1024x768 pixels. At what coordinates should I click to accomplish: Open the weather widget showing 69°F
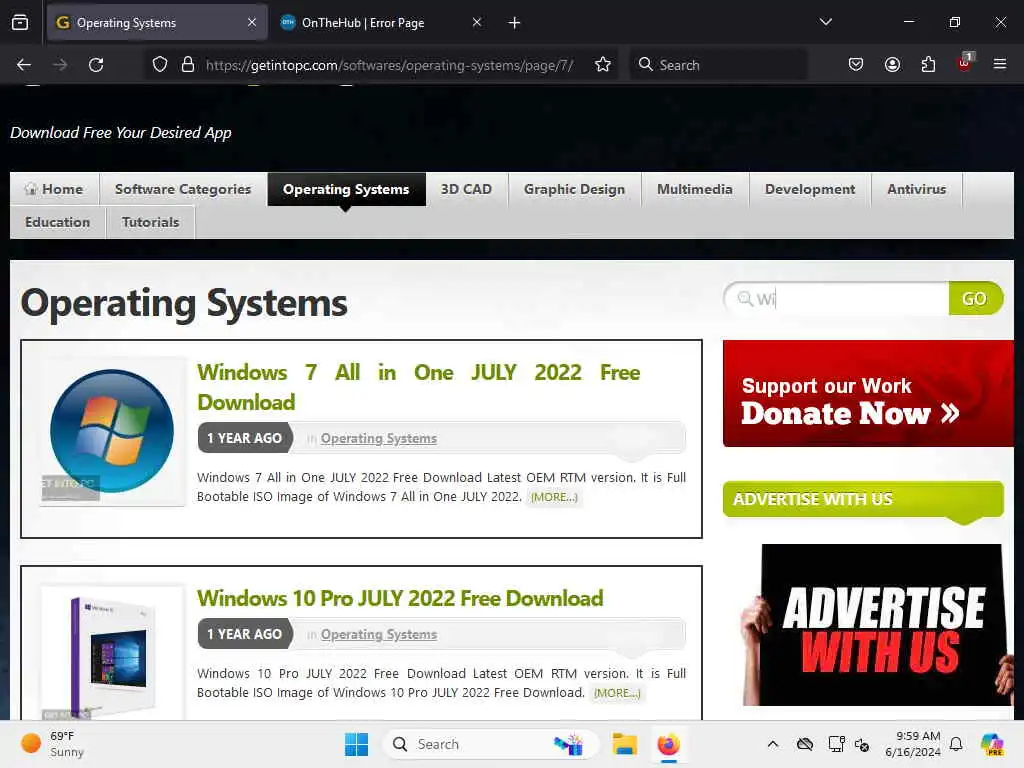[52, 744]
